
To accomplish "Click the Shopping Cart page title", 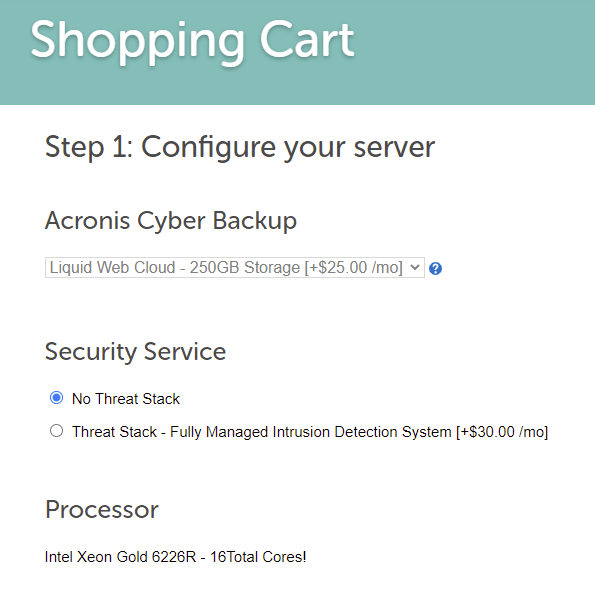I will tap(192, 41).
